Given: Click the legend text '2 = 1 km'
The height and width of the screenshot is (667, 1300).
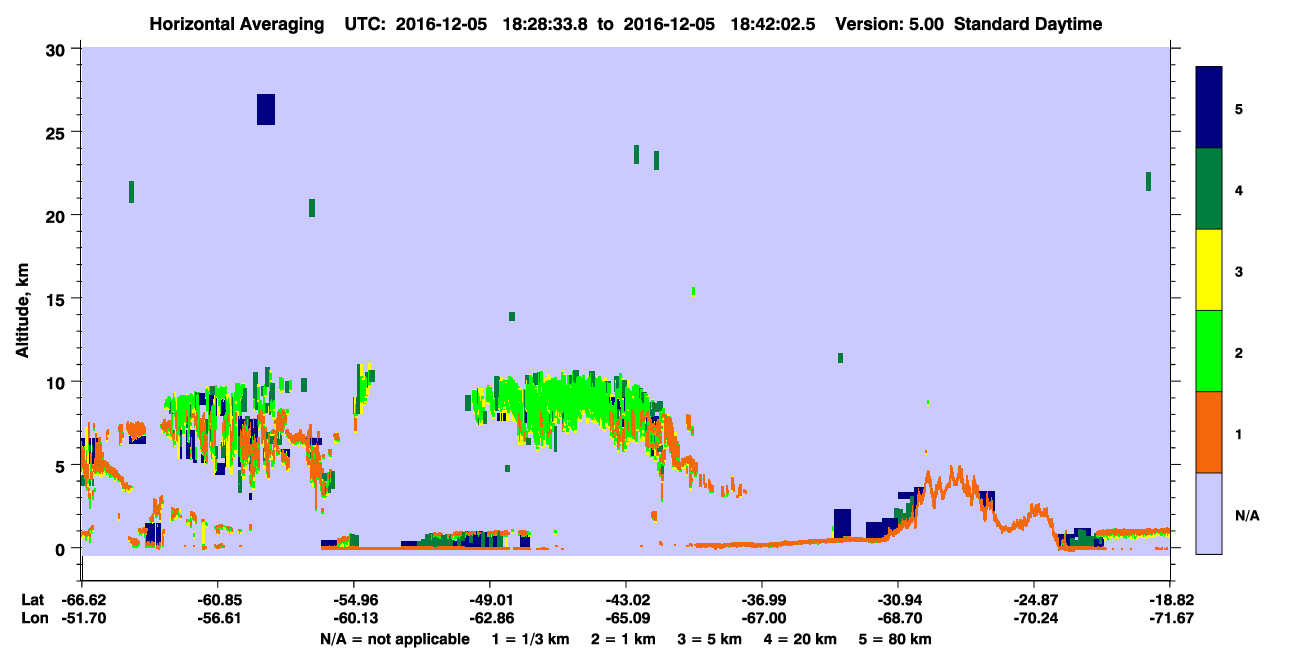Looking at the screenshot, I should coord(625,639).
